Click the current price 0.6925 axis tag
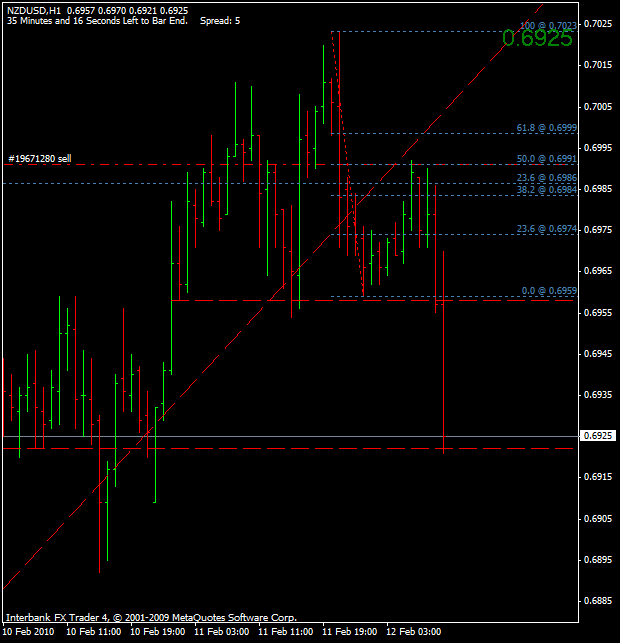This screenshot has height=643, width=620. pos(597,436)
